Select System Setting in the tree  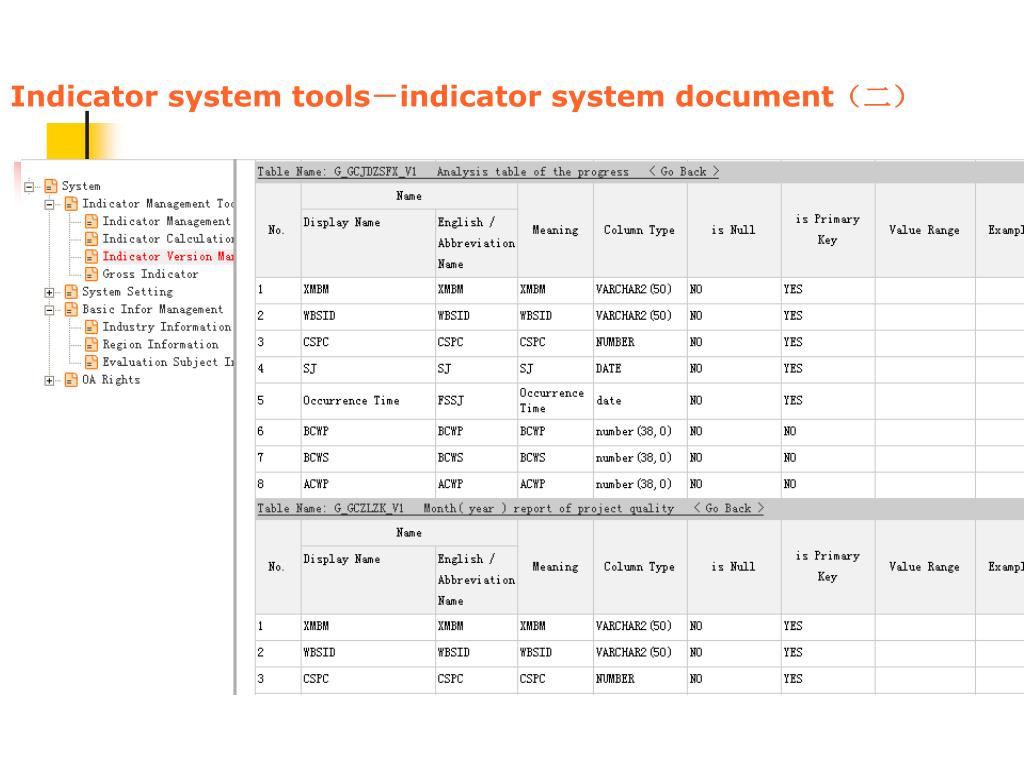pos(127,292)
